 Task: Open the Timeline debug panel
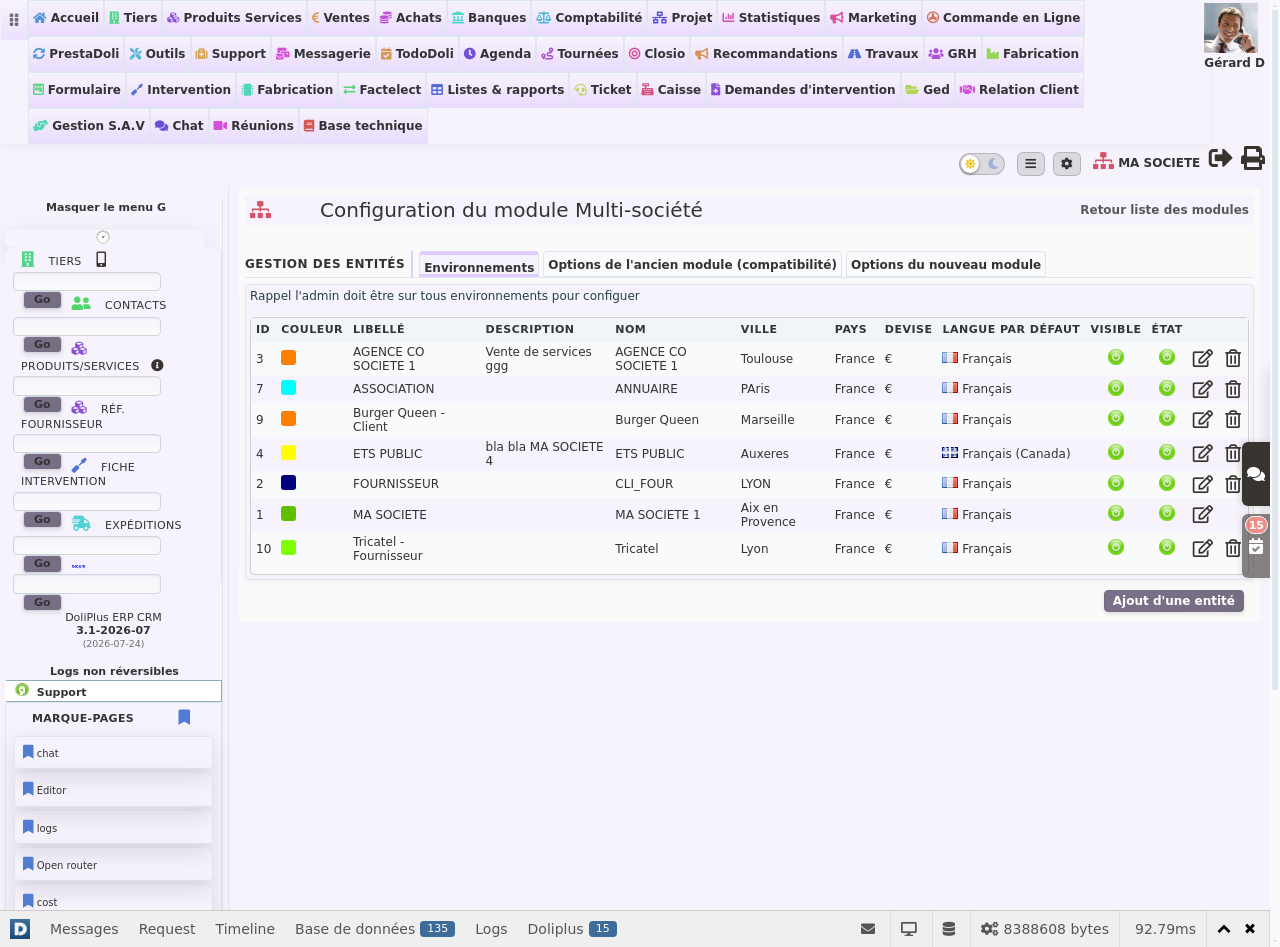[x=245, y=929]
